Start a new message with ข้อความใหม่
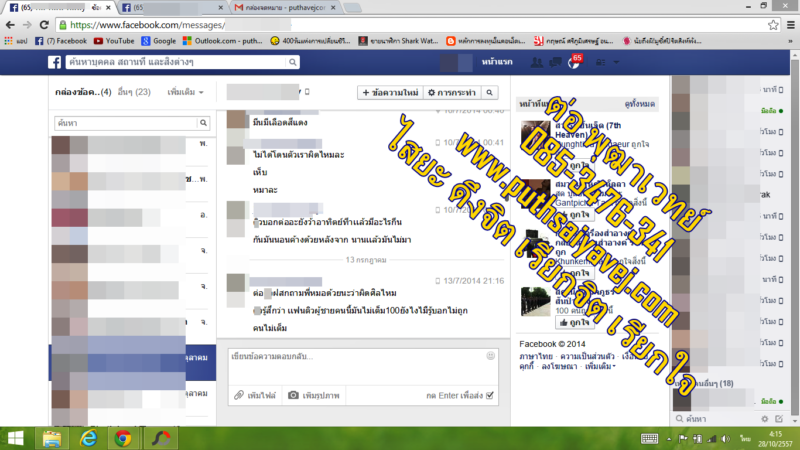Screen dimensions: 800x450 (x=390, y=92)
